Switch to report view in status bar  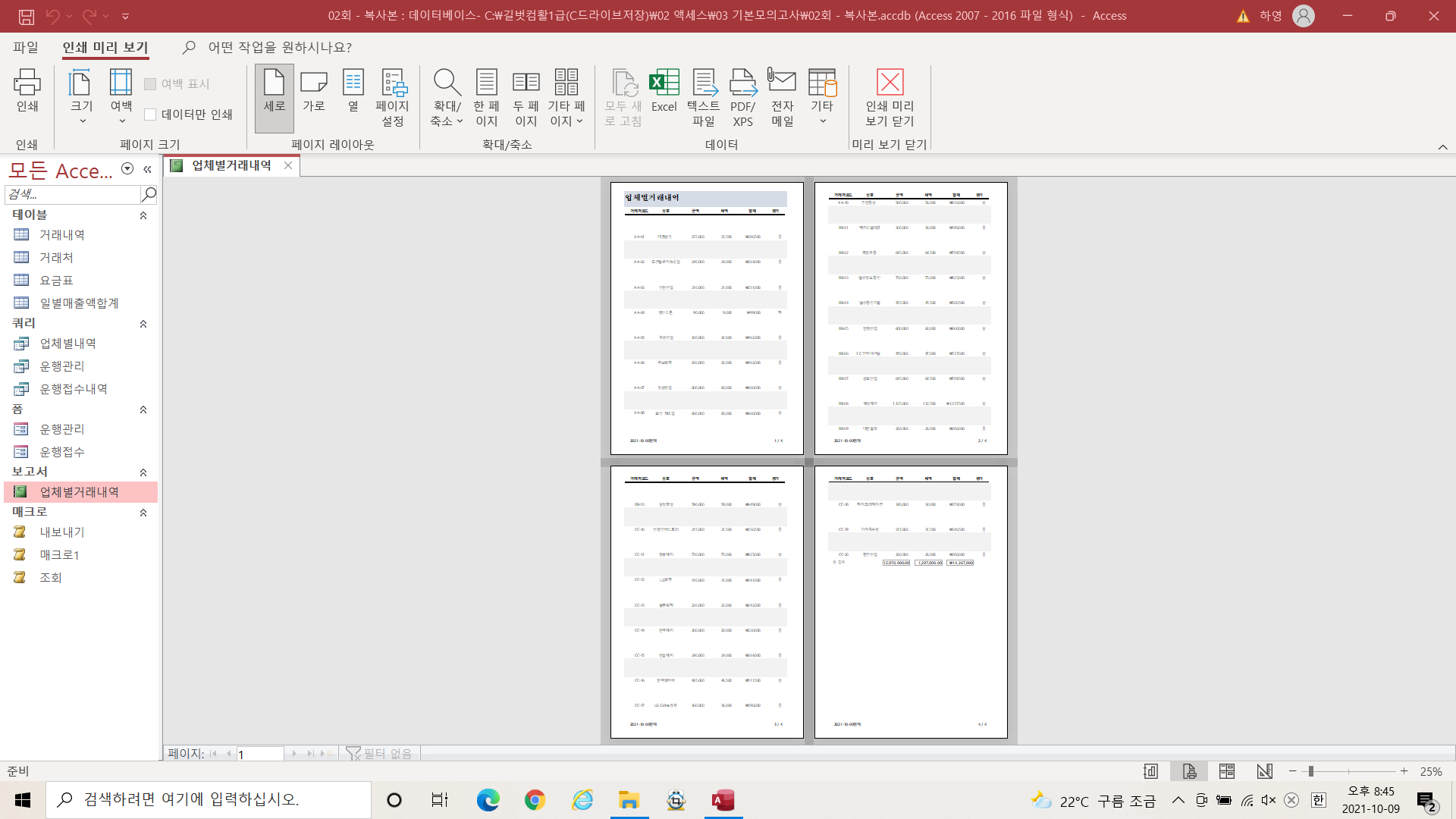click(x=1150, y=771)
